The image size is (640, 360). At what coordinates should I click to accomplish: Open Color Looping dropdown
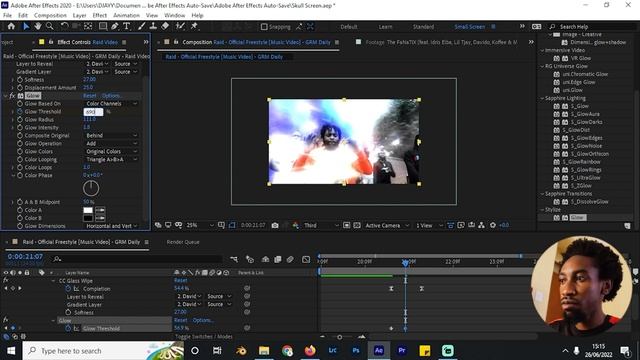(x=111, y=159)
